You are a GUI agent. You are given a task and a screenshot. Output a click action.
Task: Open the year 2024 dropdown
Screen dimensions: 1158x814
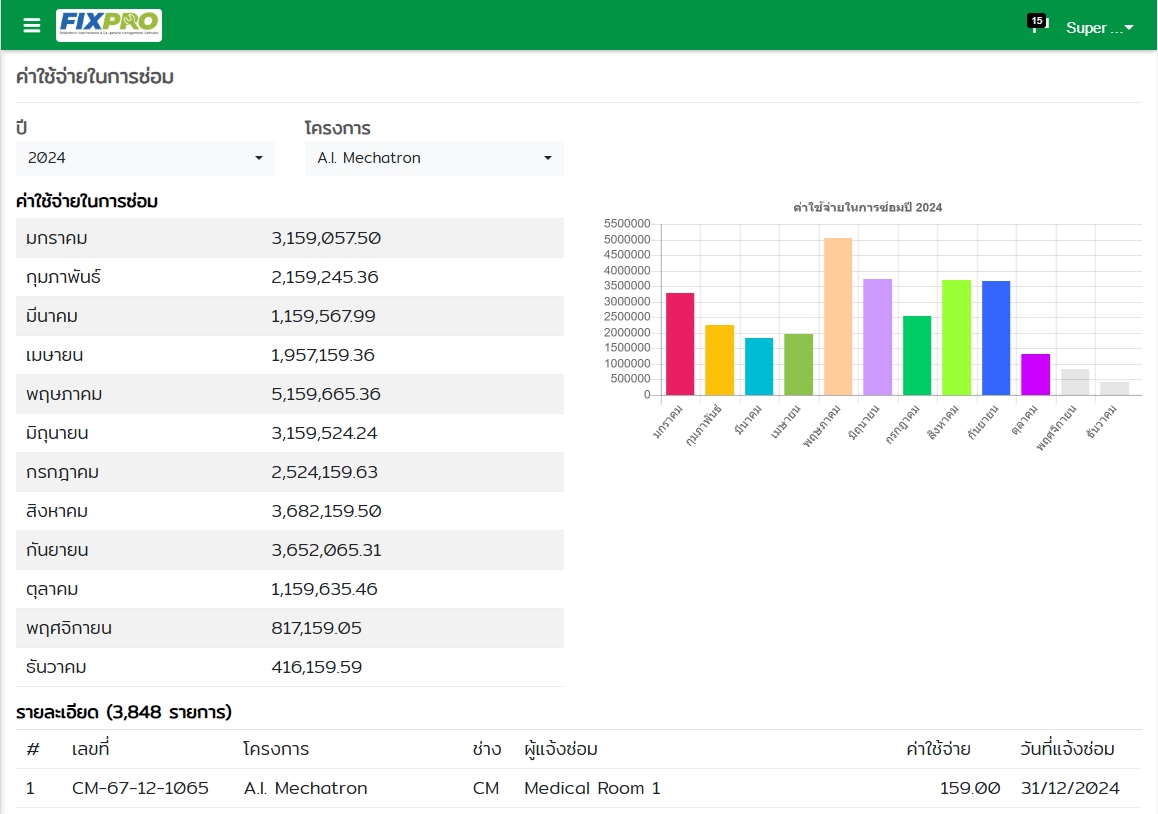(145, 158)
